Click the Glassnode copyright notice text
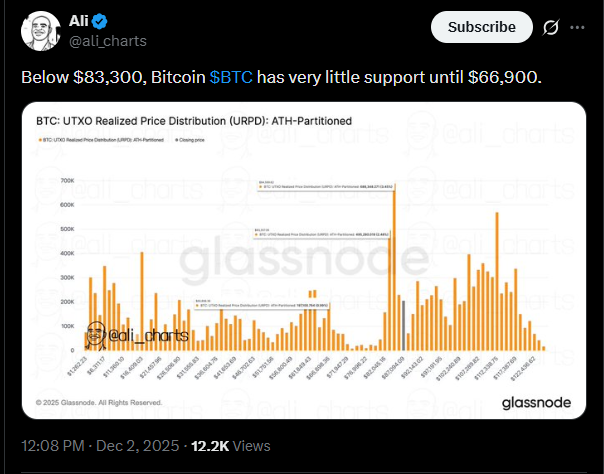Viewport: 604px width, 474px height. pos(98,403)
